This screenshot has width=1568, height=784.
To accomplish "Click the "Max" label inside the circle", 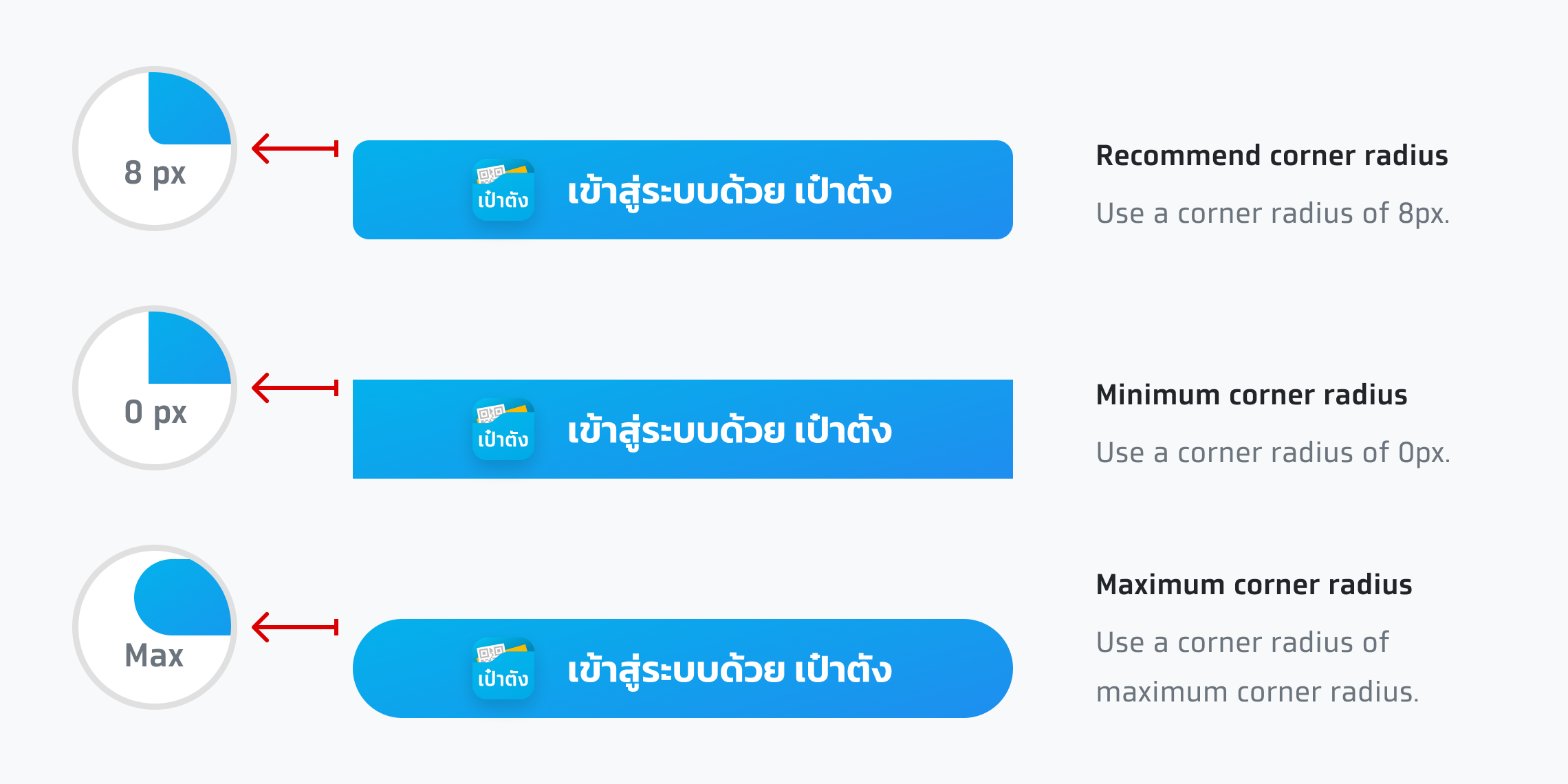I will point(154,655).
